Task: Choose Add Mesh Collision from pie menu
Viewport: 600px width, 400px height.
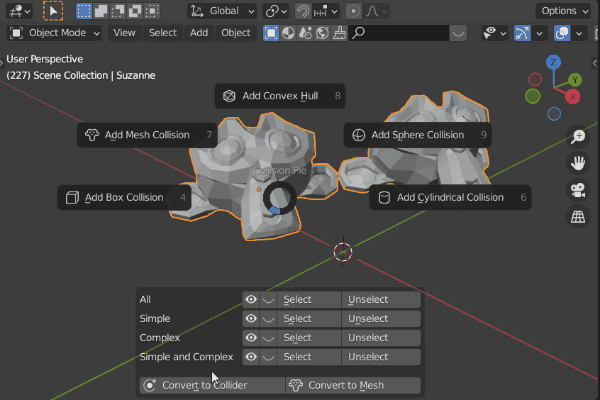Action: point(148,135)
